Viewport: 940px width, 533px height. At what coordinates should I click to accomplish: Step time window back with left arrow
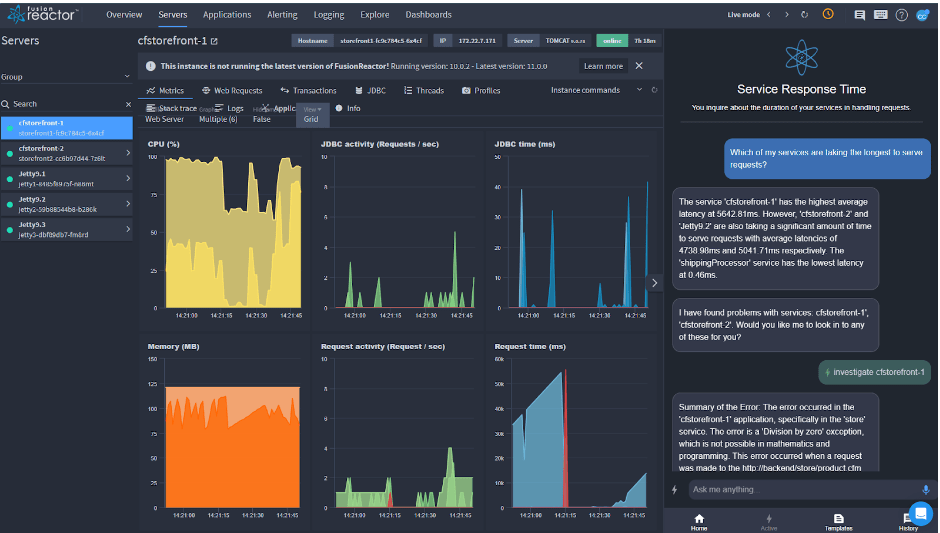click(769, 14)
